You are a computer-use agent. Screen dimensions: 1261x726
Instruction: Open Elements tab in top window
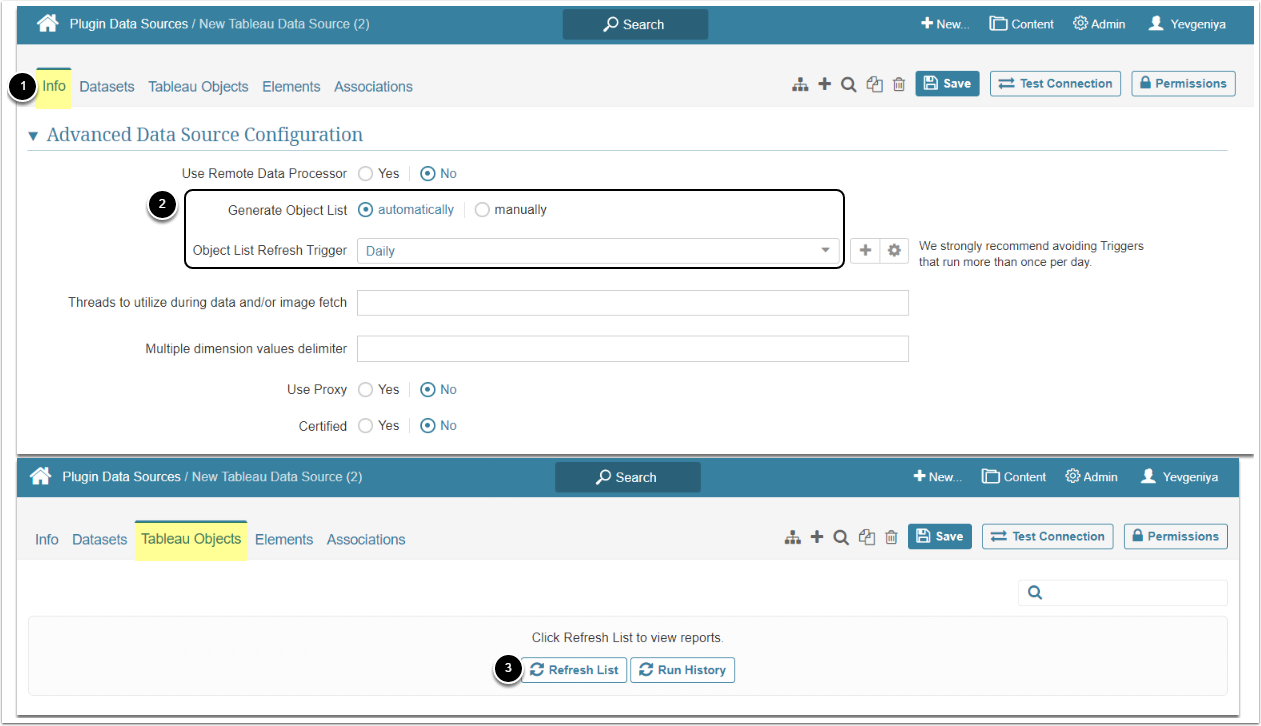pyautogui.click(x=291, y=87)
